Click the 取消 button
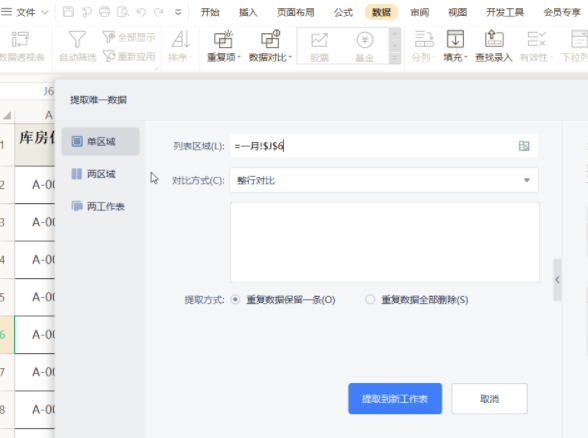This screenshot has height=438, width=588. click(x=489, y=399)
